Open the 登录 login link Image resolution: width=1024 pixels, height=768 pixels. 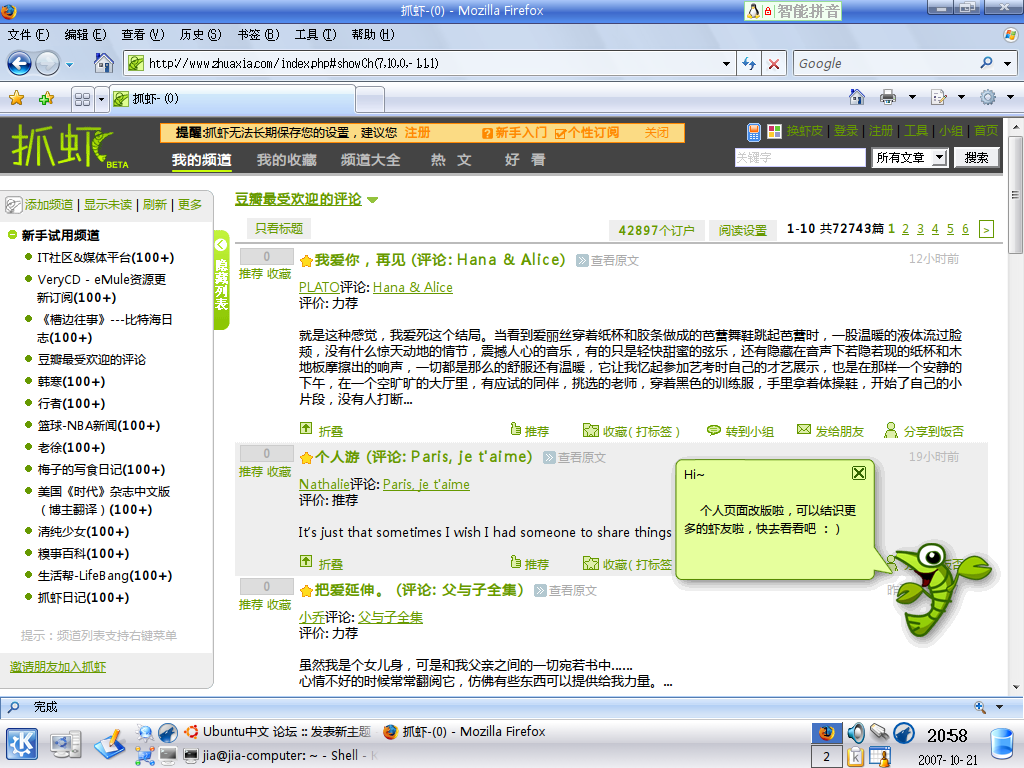(x=846, y=131)
